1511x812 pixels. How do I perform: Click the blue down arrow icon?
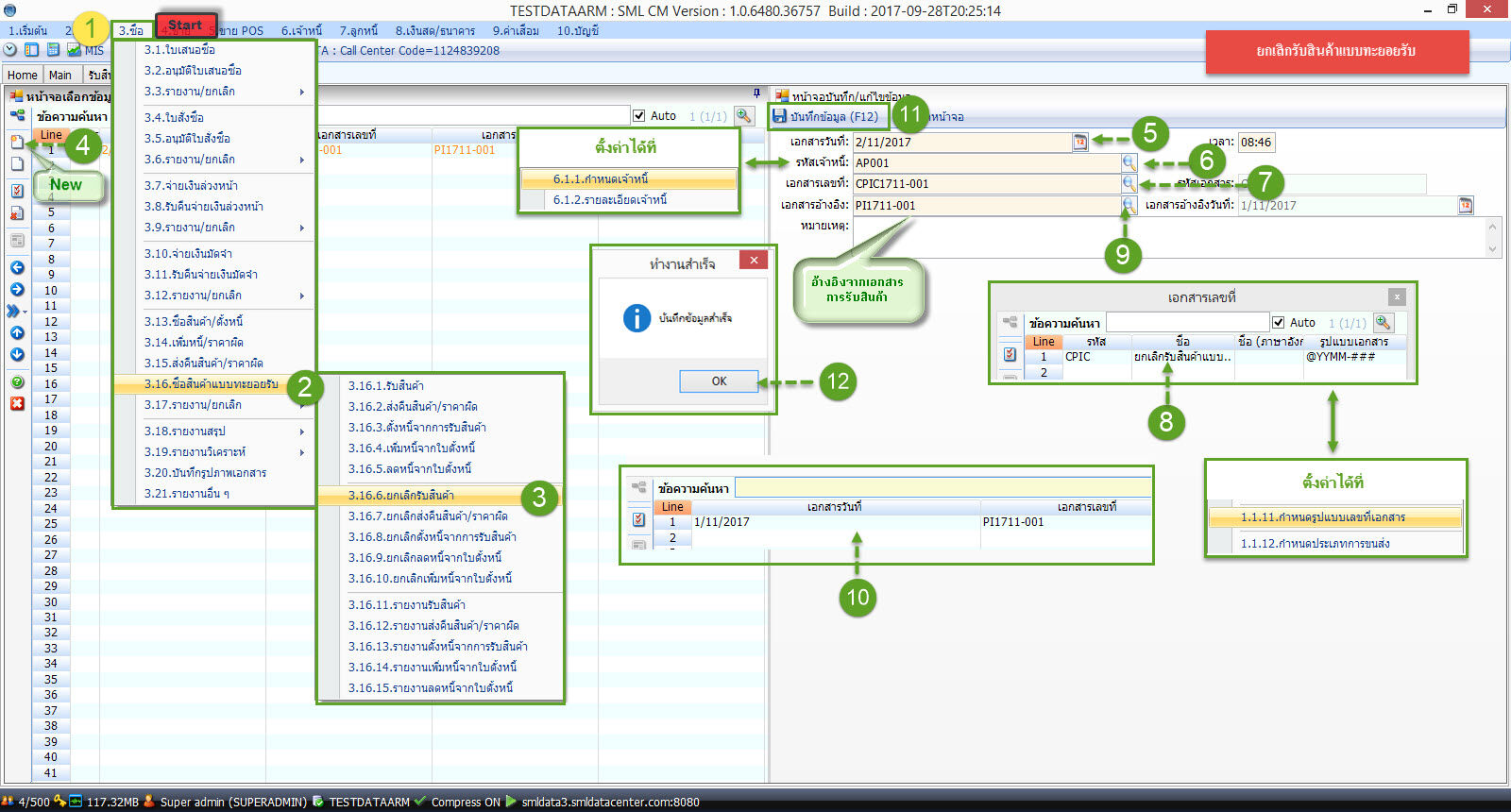point(17,354)
